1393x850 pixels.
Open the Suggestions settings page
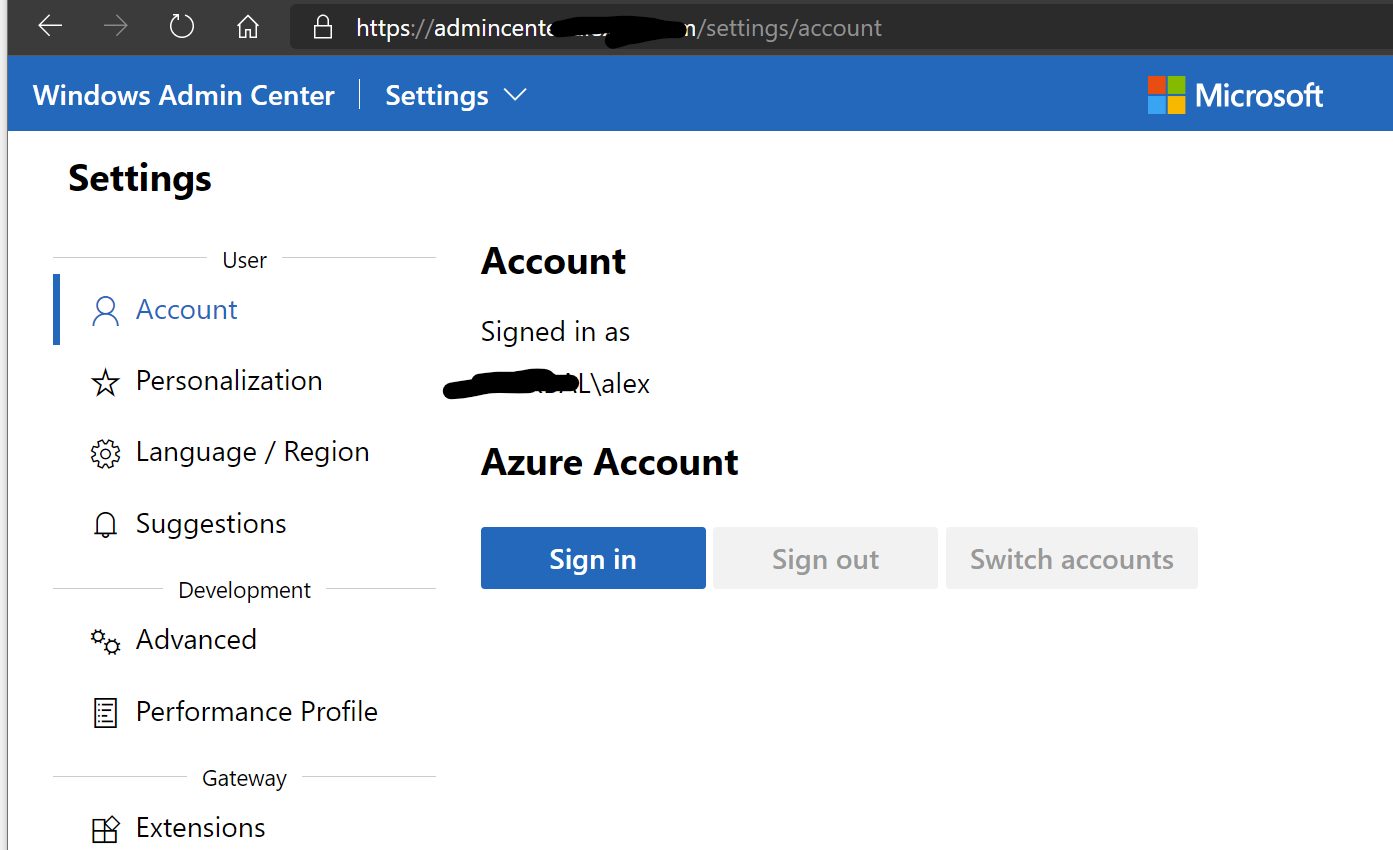(210, 523)
